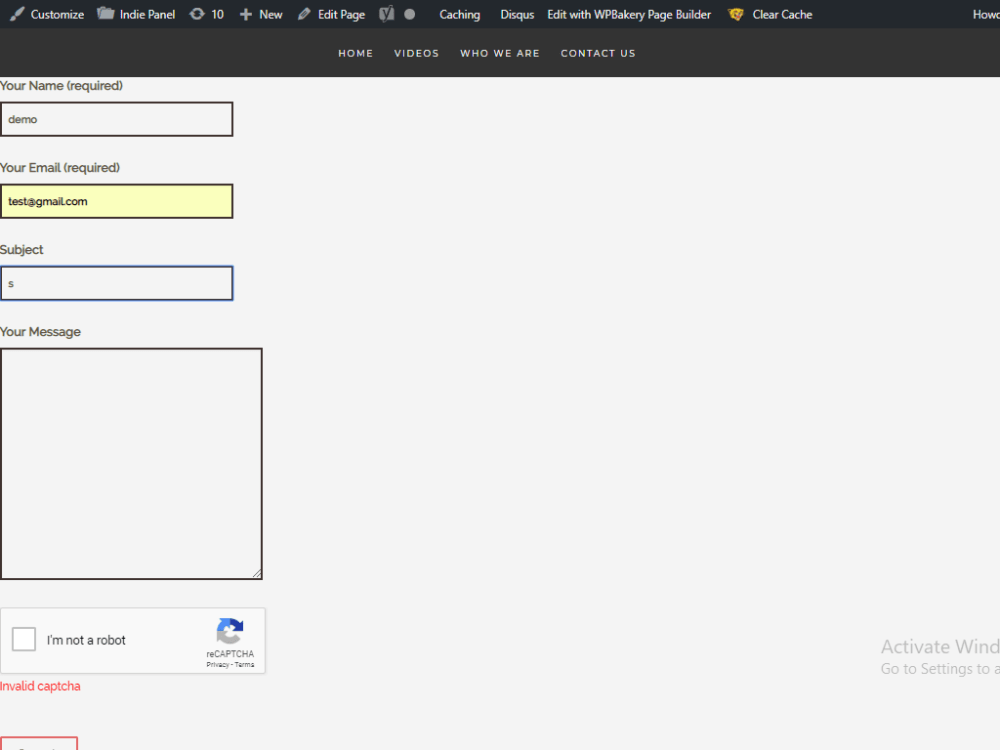Click the plus icon next to New

pyautogui.click(x=246, y=14)
